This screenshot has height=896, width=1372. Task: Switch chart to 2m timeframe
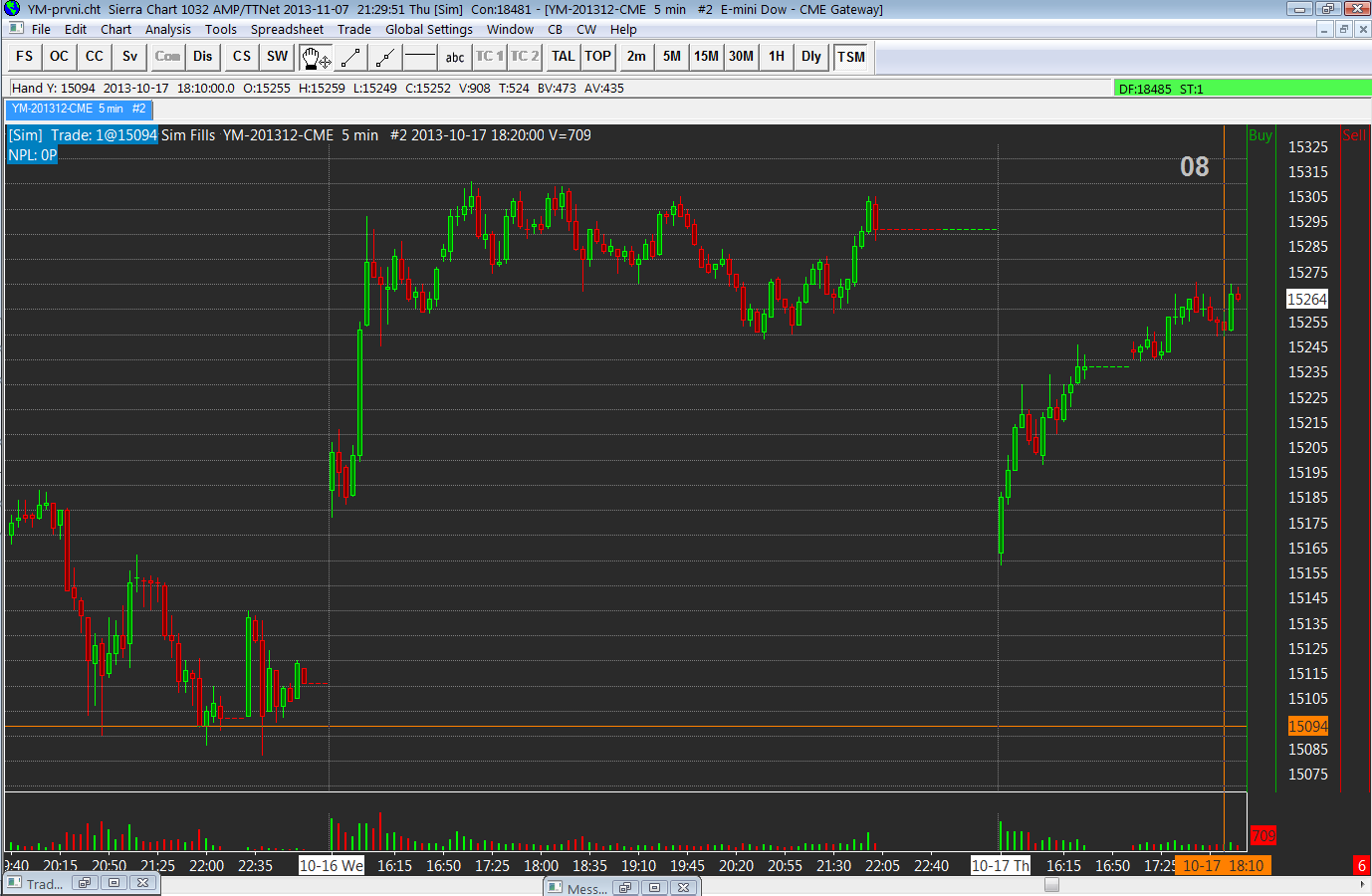click(x=636, y=57)
